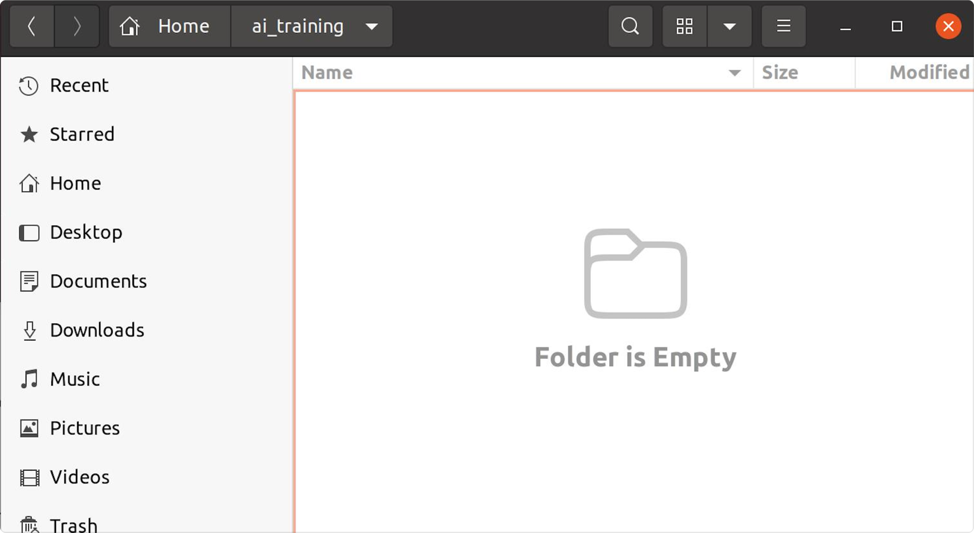Click the Music note sidebar icon
The height and width of the screenshot is (533, 974).
pyautogui.click(x=30, y=379)
